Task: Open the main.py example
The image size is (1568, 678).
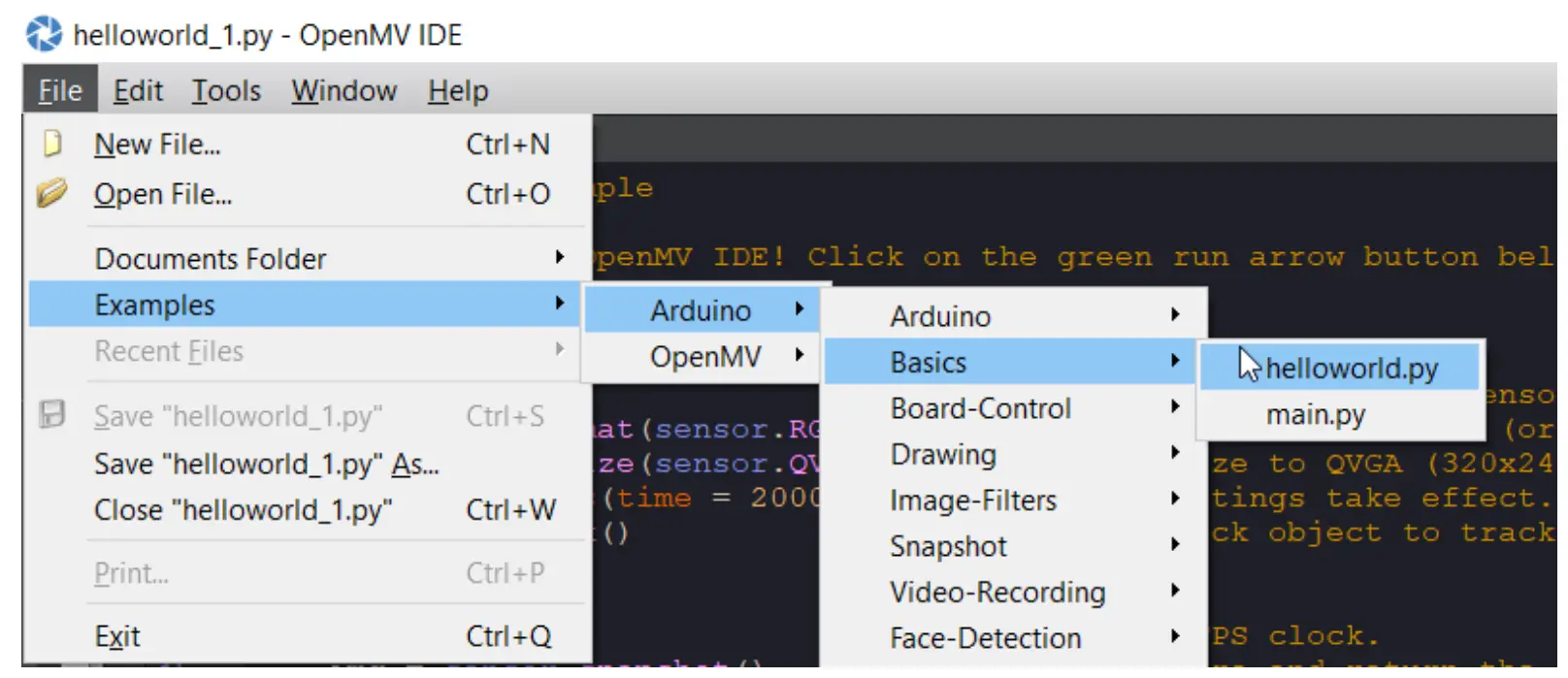Action: click(1341, 414)
